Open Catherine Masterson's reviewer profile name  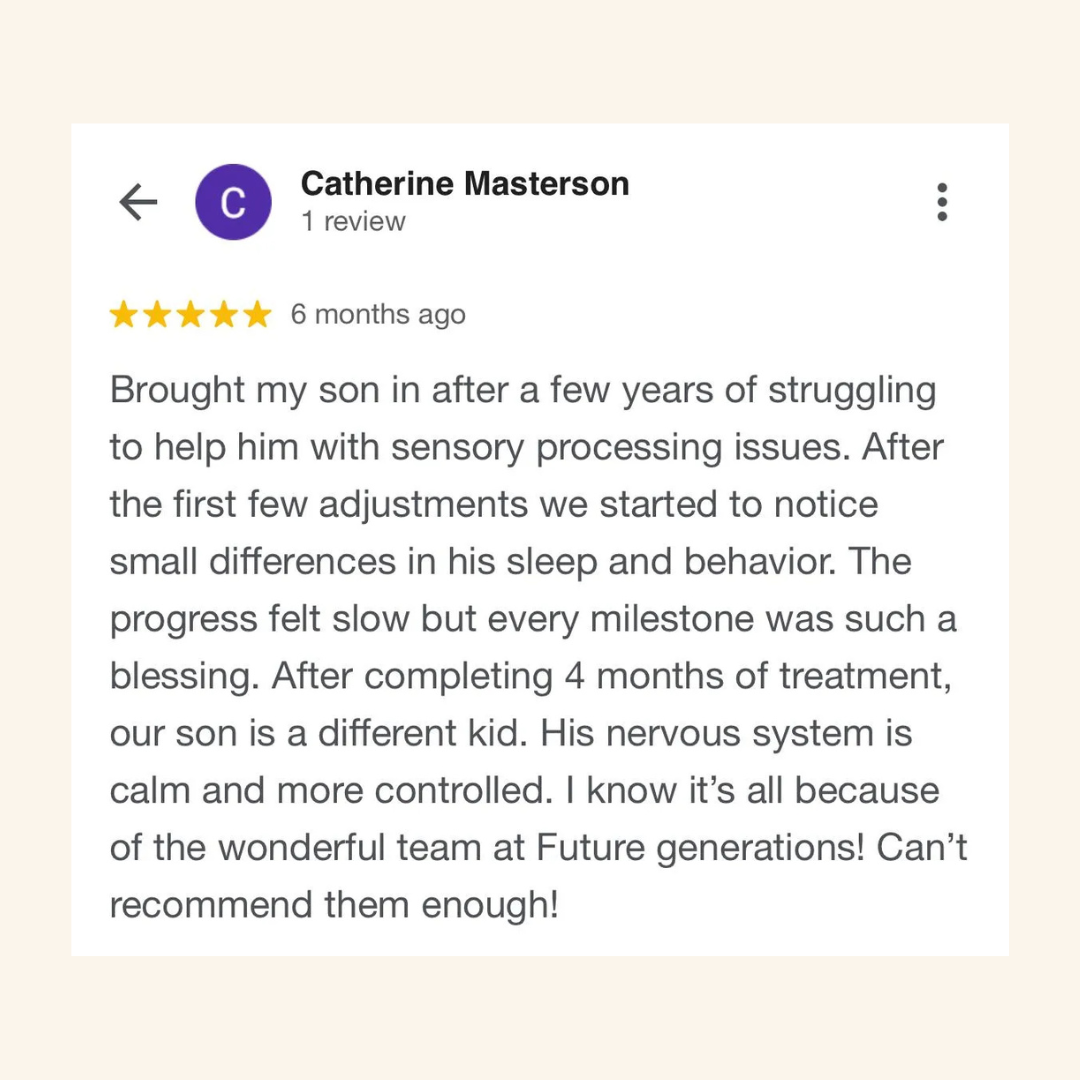(465, 184)
